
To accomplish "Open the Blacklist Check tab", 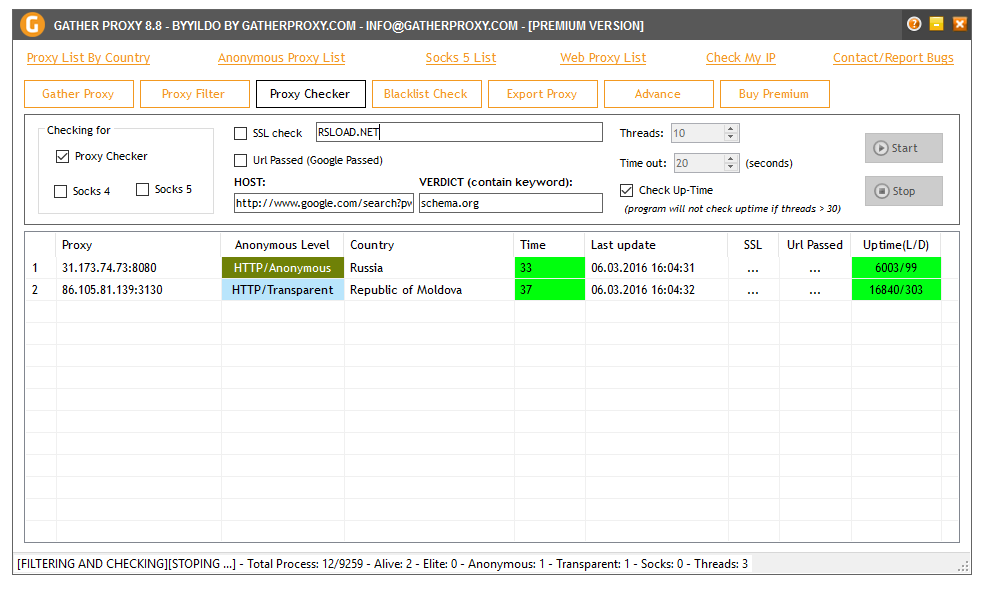I will coord(427,94).
